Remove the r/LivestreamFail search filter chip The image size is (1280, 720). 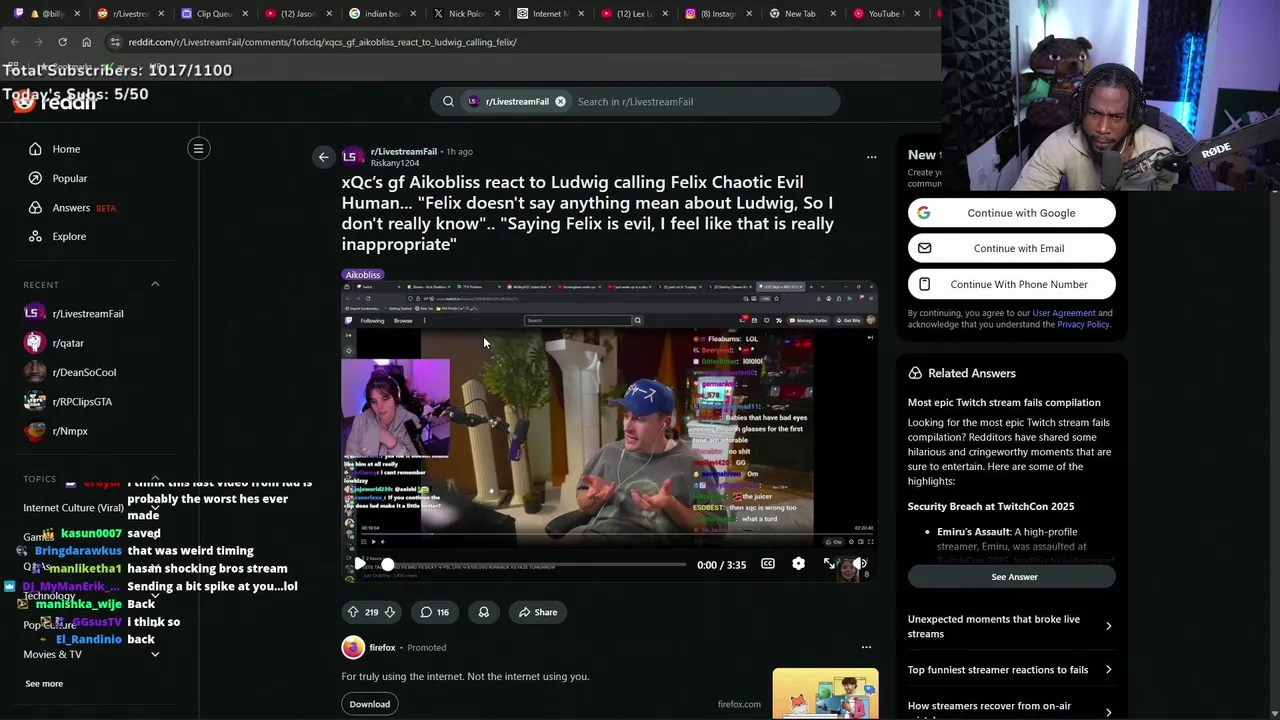[560, 101]
